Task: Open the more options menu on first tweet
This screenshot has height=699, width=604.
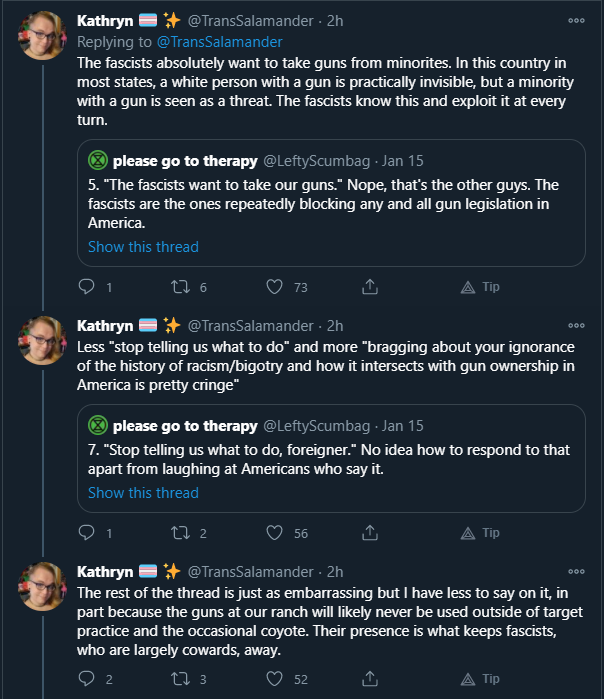Action: click(x=576, y=21)
